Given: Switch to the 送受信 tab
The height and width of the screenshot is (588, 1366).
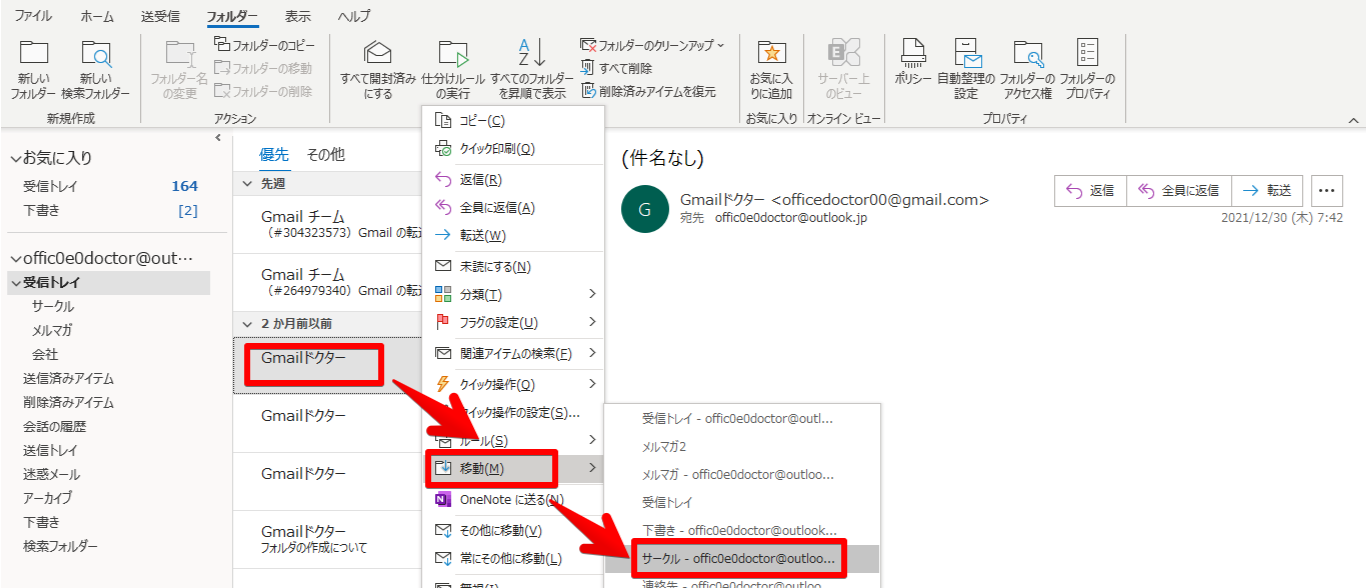Looking at the screenshot, I should 162,16.
